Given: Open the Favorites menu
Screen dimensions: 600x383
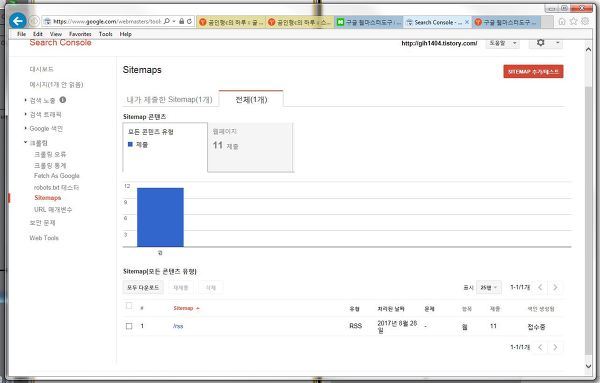Looking at the screenshot, I should [x=80, y=34].
